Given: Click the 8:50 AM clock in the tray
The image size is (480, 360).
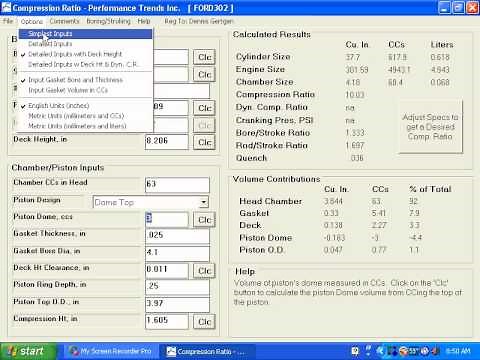Looking at the screenshot, I should coord(458,351).
